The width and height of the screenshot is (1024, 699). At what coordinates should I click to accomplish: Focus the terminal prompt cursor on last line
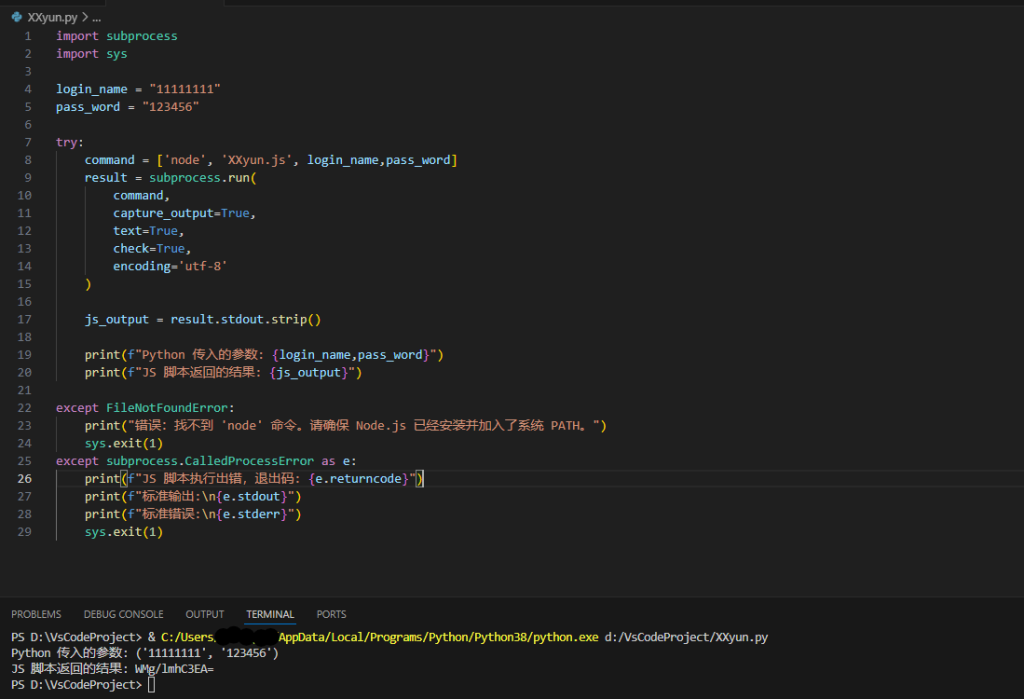(x=151, y=685)
